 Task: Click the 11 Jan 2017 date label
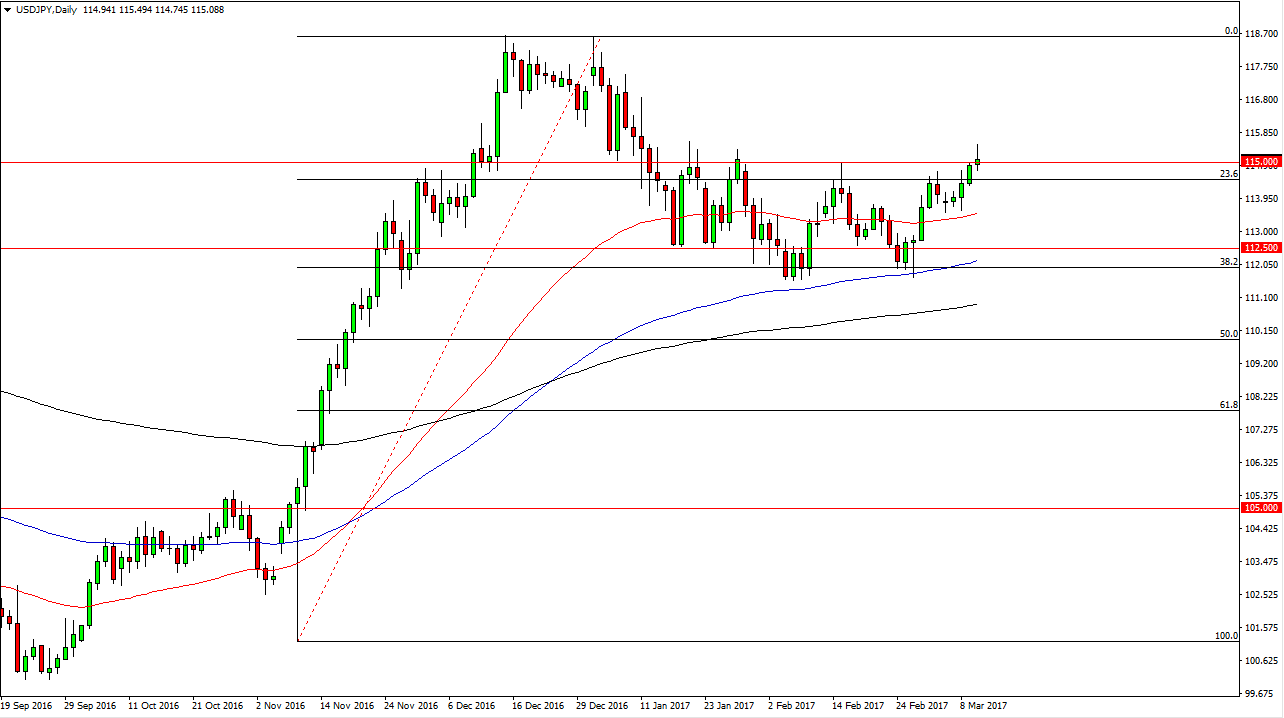665,706
